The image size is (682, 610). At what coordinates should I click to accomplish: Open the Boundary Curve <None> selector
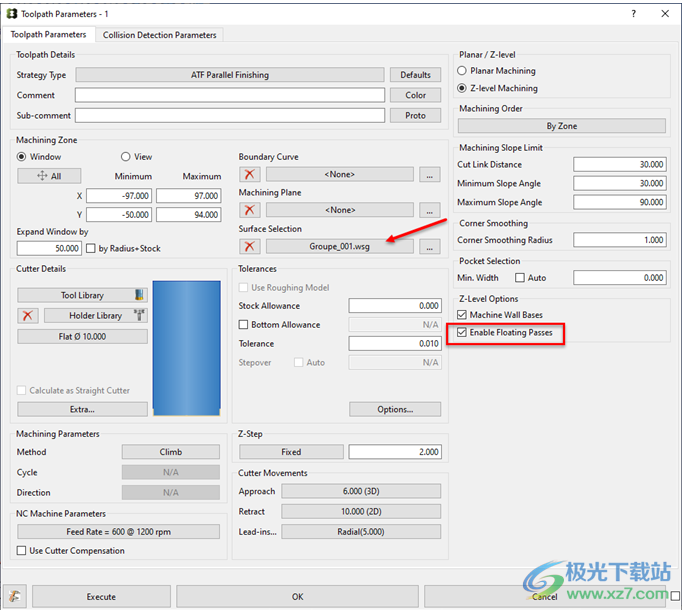pyautogui.click(x=340, y=174)
